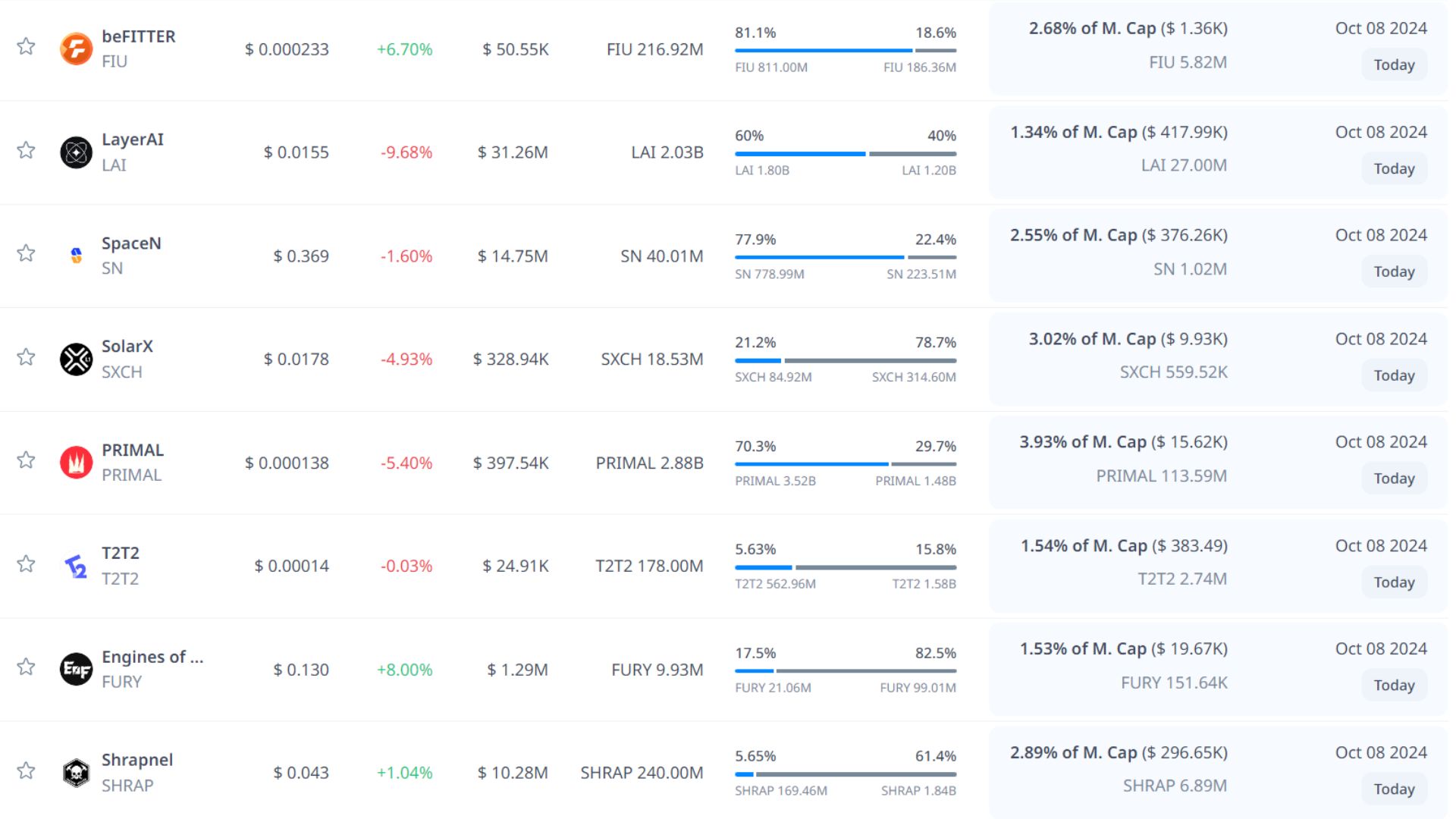Click the LayerAI black logo icon
1456x819 pixels.
point(76,152)
